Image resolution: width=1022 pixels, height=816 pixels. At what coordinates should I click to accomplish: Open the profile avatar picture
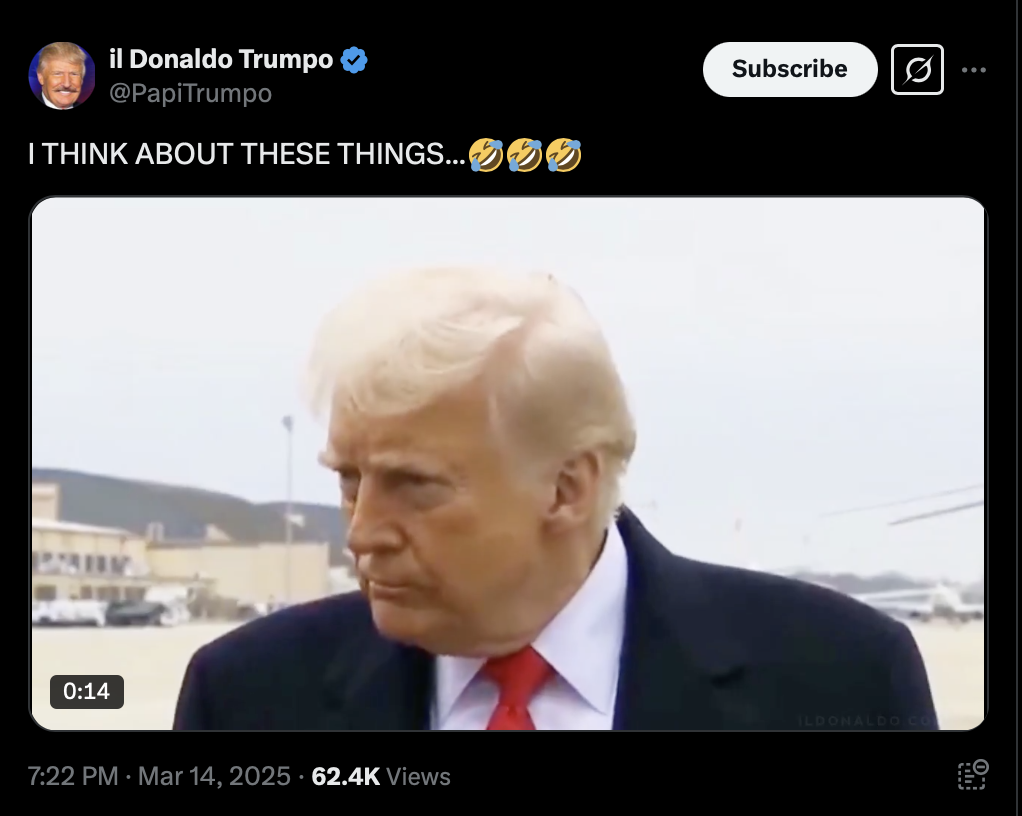(62, 76)
